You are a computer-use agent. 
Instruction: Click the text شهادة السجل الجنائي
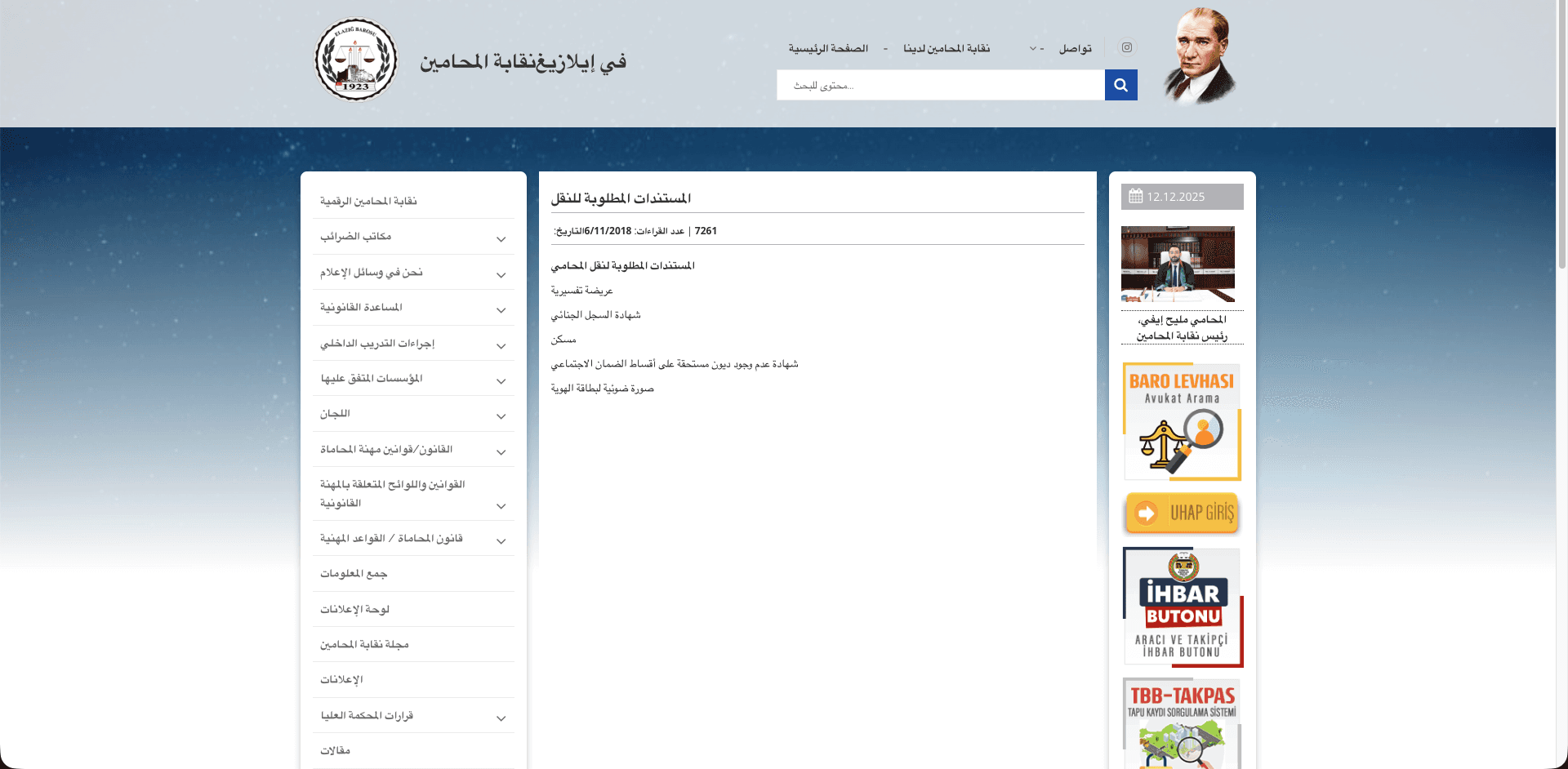pos(595,315)
